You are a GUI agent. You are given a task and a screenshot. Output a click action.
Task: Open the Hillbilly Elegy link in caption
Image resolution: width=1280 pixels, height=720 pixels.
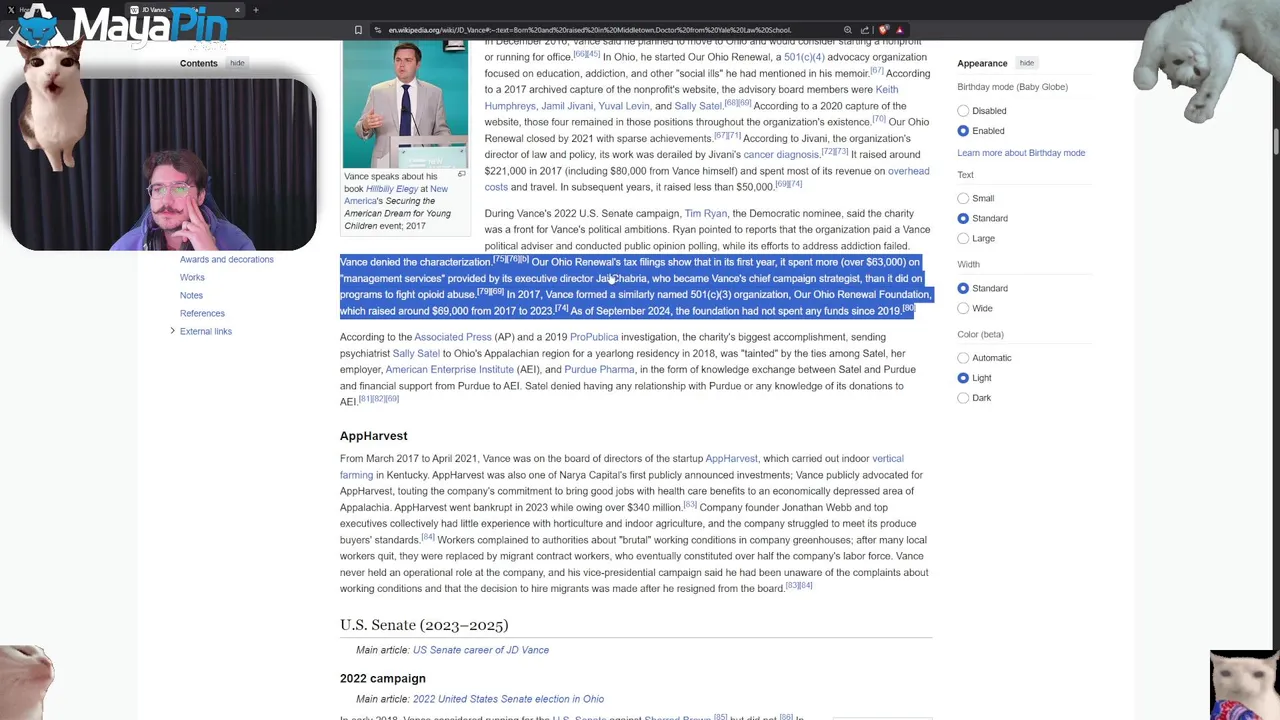tap(392, 189)
